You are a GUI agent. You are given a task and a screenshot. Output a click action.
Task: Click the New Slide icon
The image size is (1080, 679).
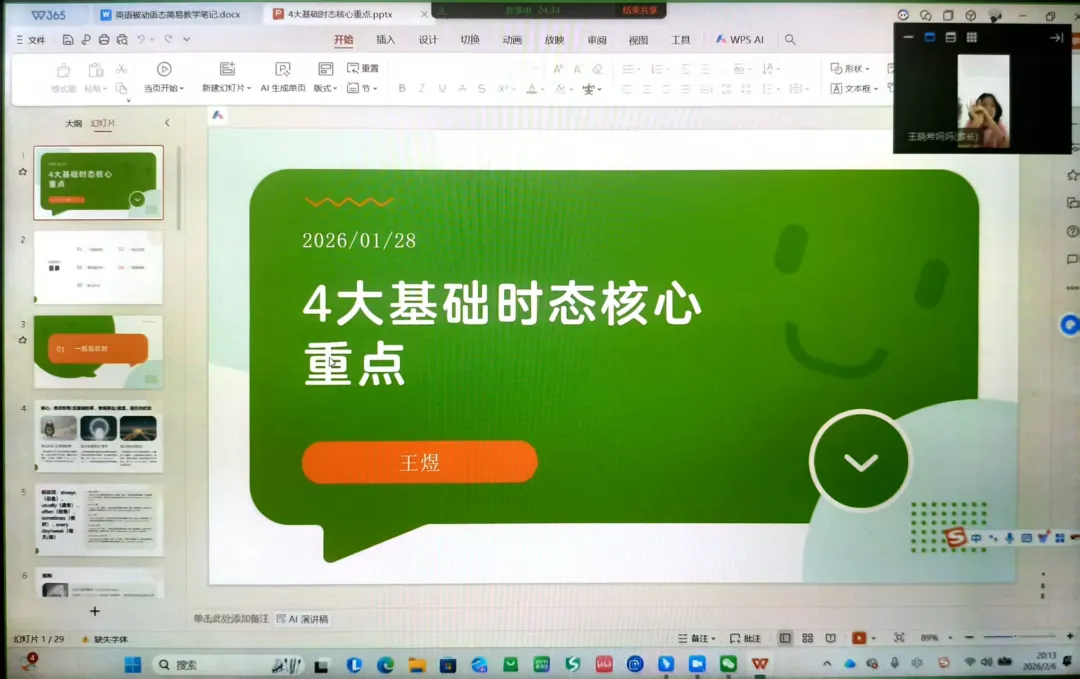tap(227, 69)
